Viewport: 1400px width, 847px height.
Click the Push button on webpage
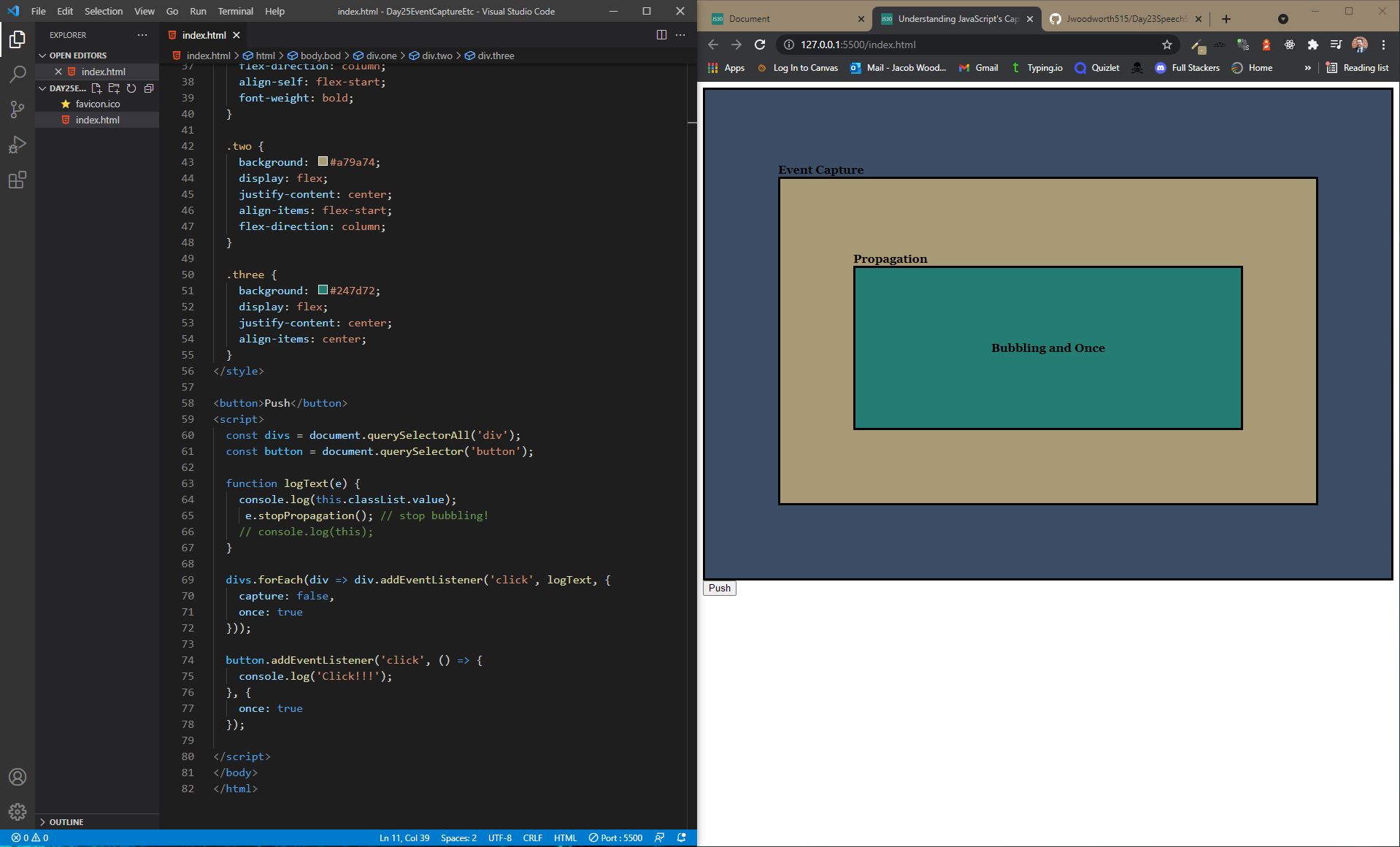click(720, 588)
